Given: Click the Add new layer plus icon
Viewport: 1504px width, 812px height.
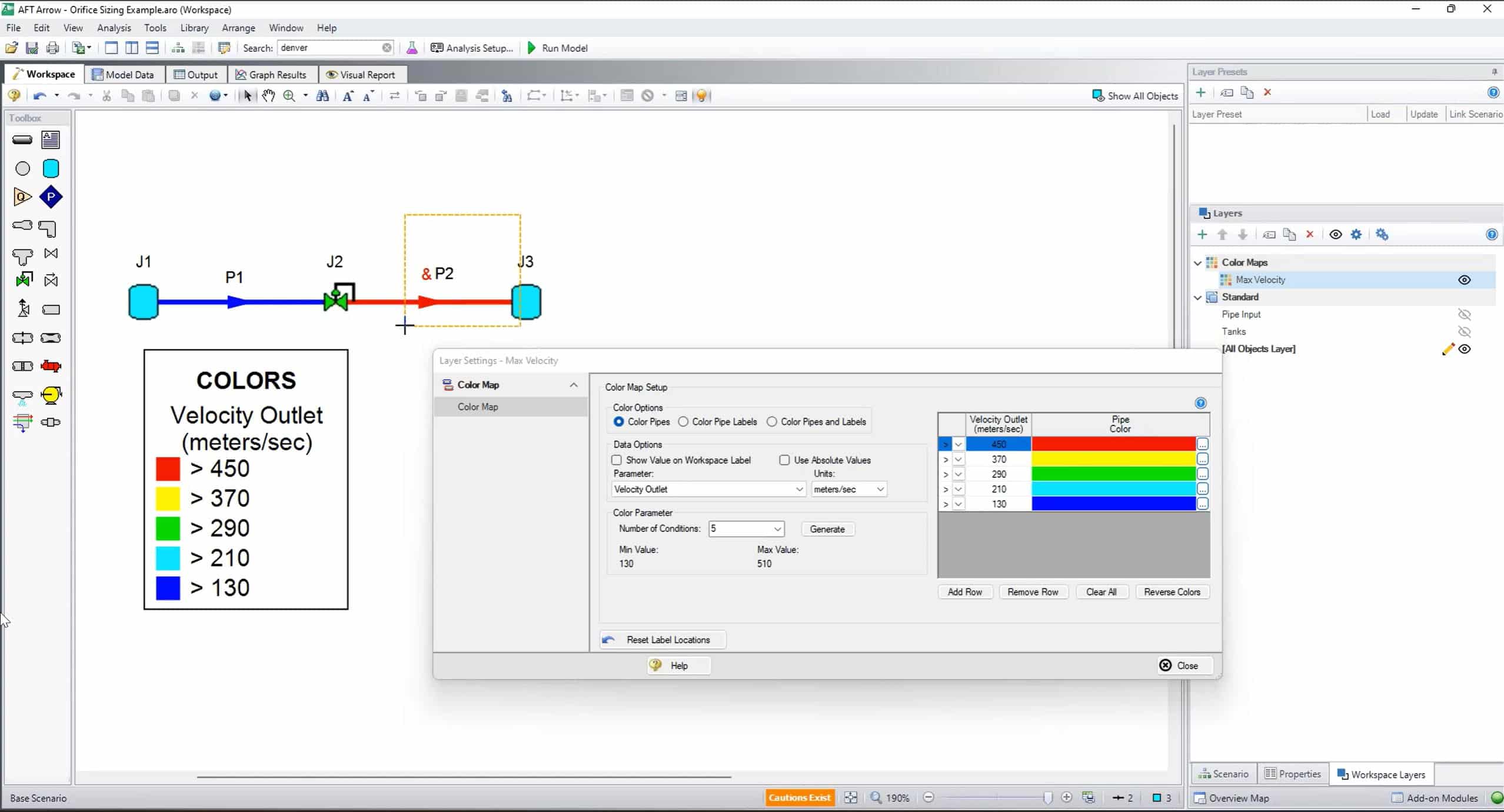Looking at the screenshot, I should (x=1202, y=235).
